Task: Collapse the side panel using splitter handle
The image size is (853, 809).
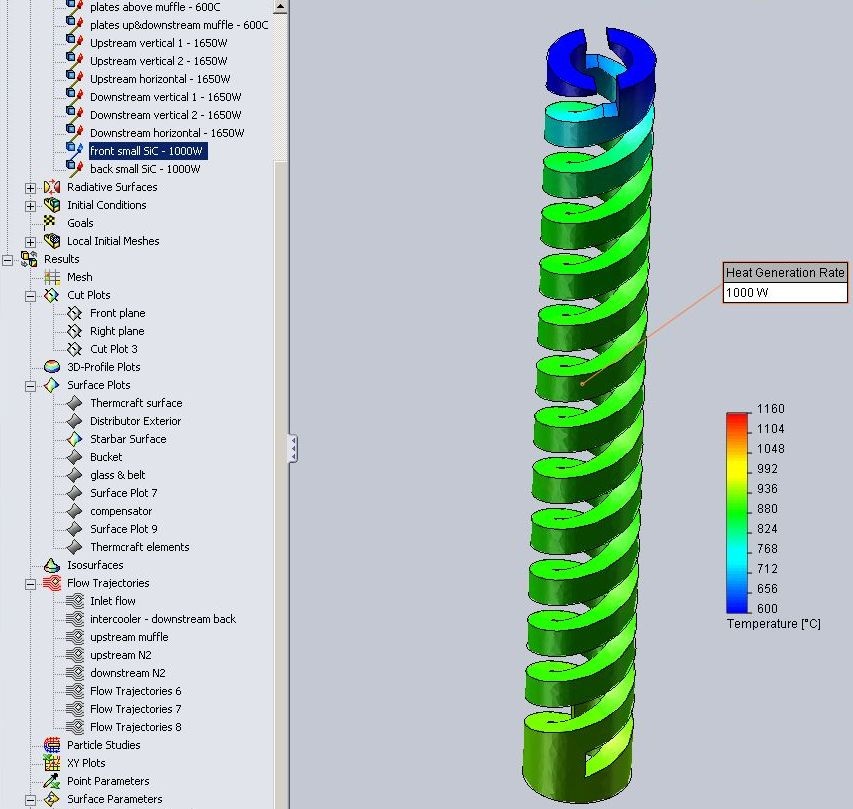Action: point(293,449)
